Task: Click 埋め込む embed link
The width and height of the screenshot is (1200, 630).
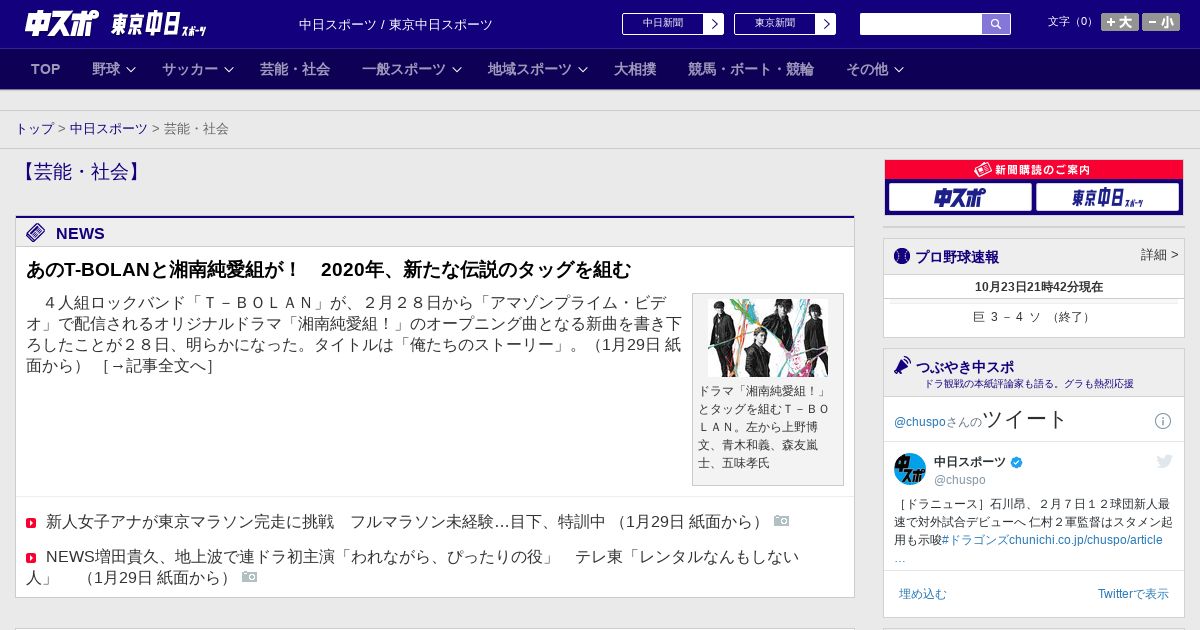Action: point(922,594)
